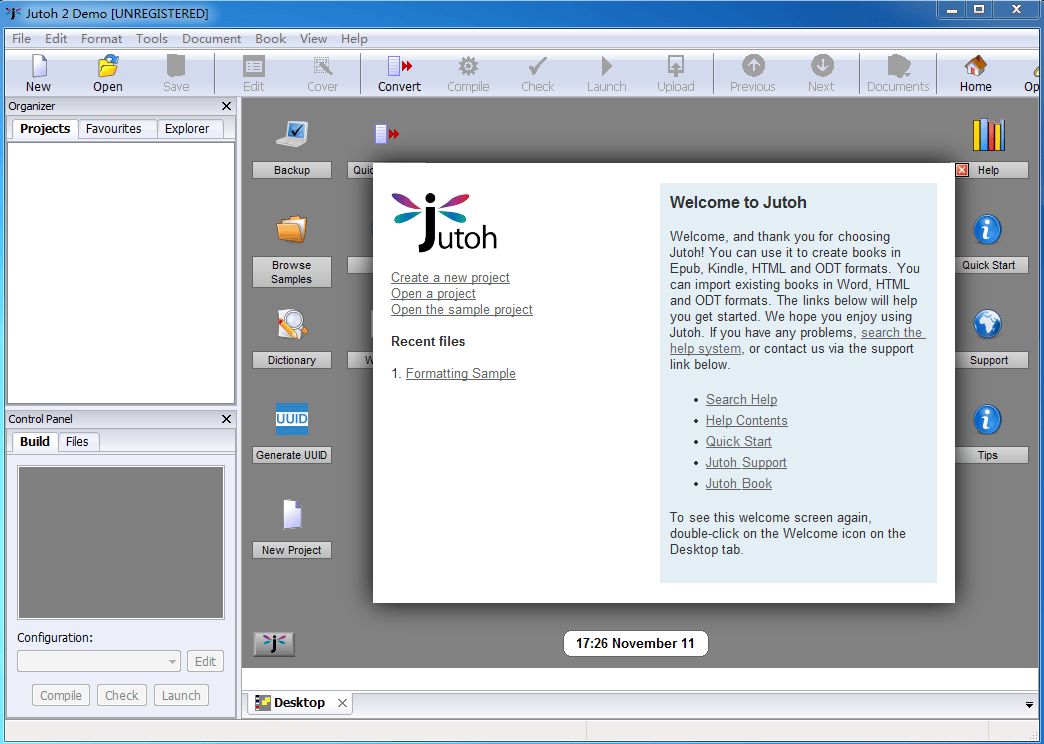Screen dimensions: 1044x744
Task: Open a project using the Open toolbar icon
Action: click(107, 73)
